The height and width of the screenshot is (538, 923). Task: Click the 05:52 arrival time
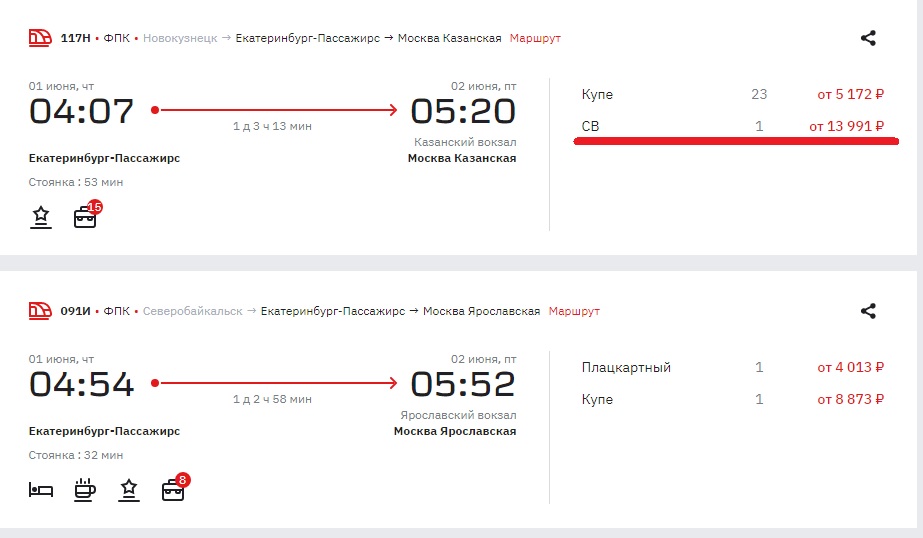click(463, 384)
